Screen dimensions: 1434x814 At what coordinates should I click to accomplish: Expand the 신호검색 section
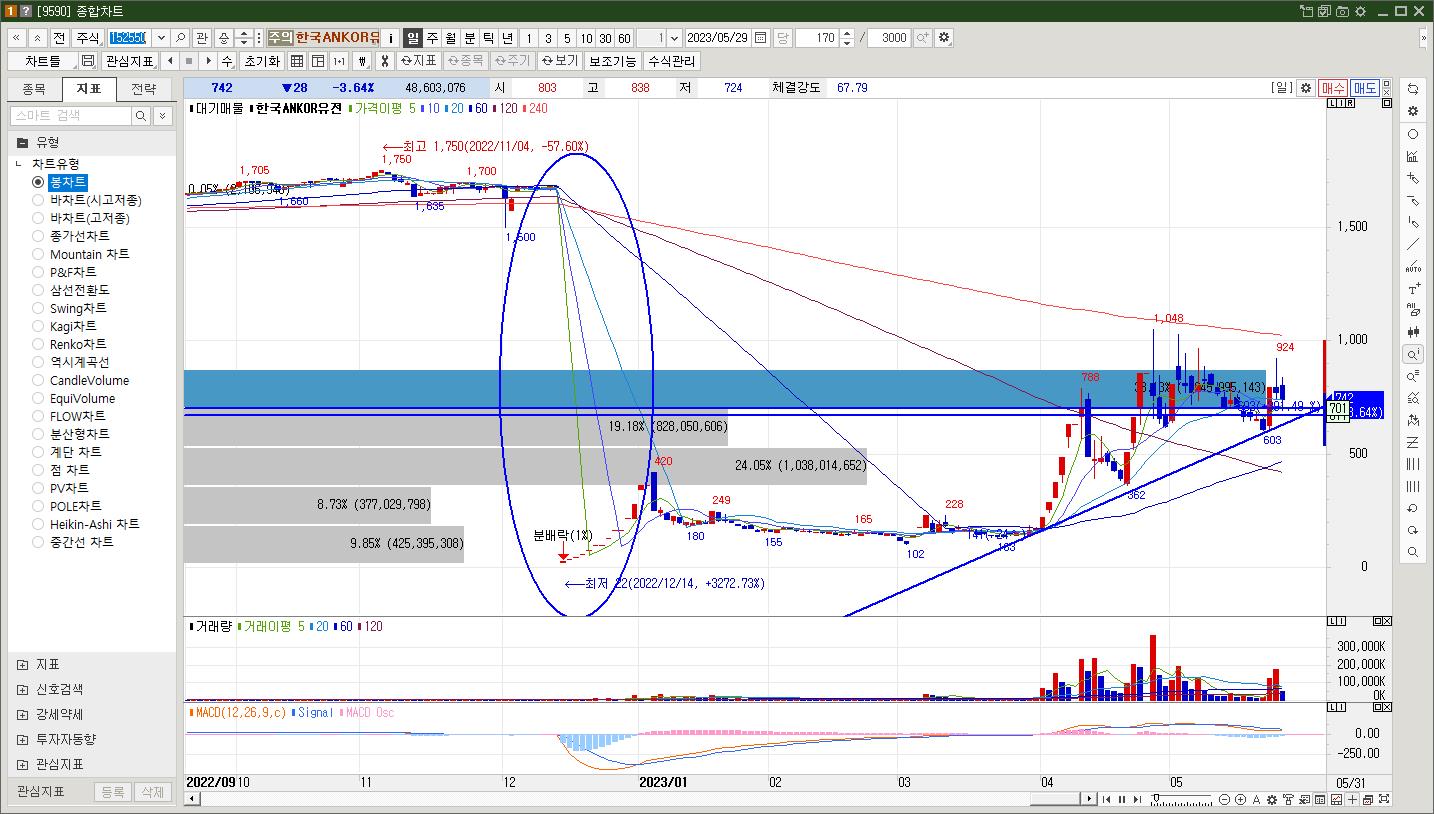22,689
